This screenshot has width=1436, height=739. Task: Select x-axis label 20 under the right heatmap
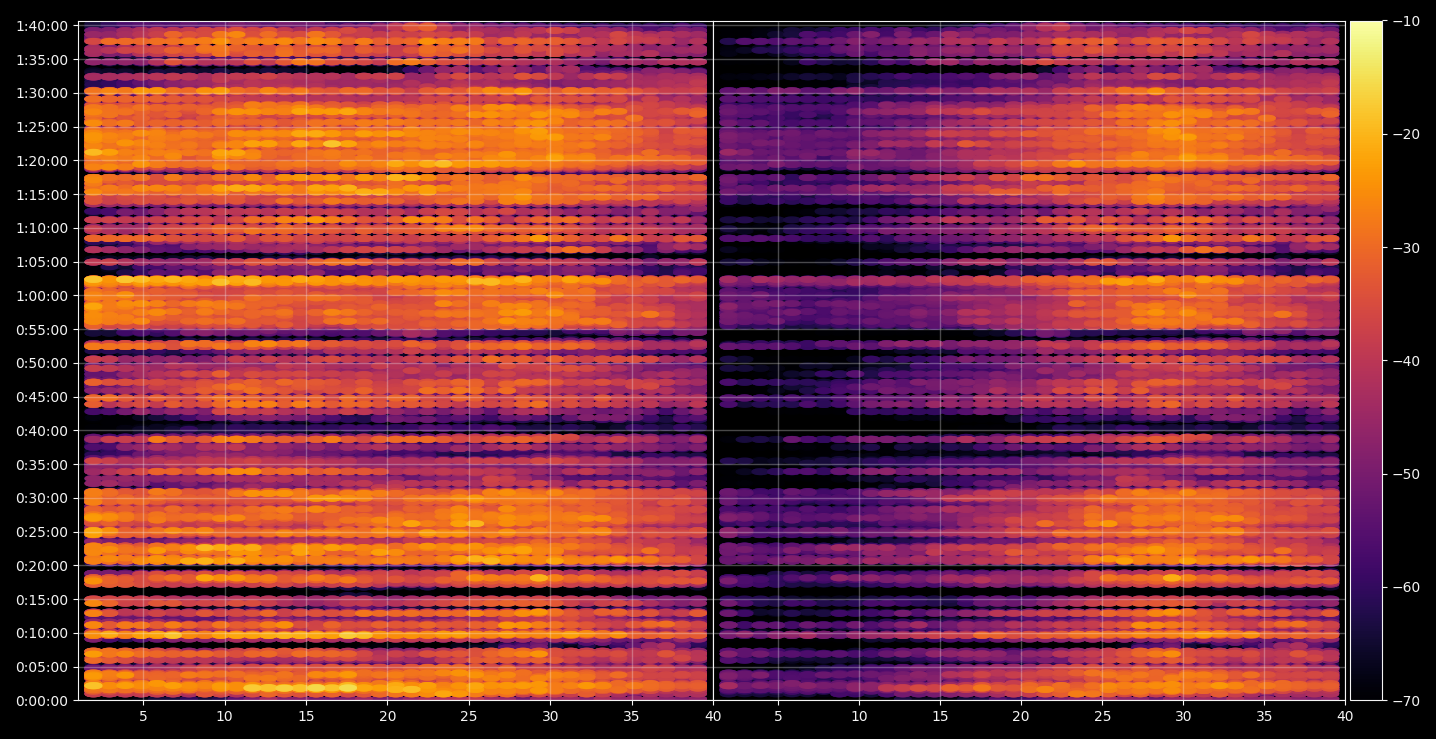pos(1021,717)
